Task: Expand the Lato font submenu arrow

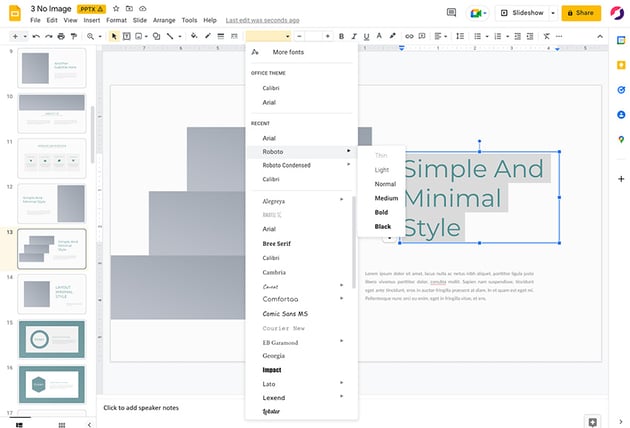Action: [x=341, y=383]
